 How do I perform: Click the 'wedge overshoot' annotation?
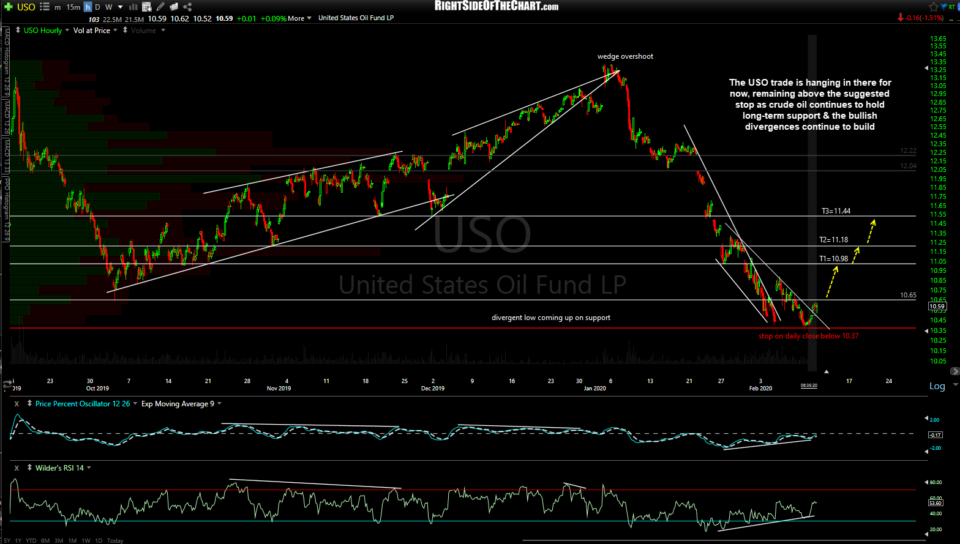point(625,56)
